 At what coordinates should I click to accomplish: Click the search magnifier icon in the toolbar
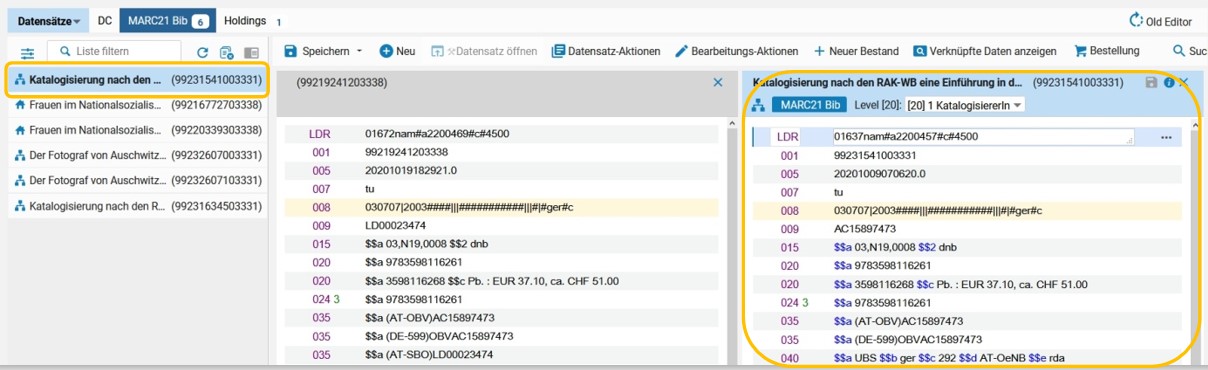(1179, 51)
